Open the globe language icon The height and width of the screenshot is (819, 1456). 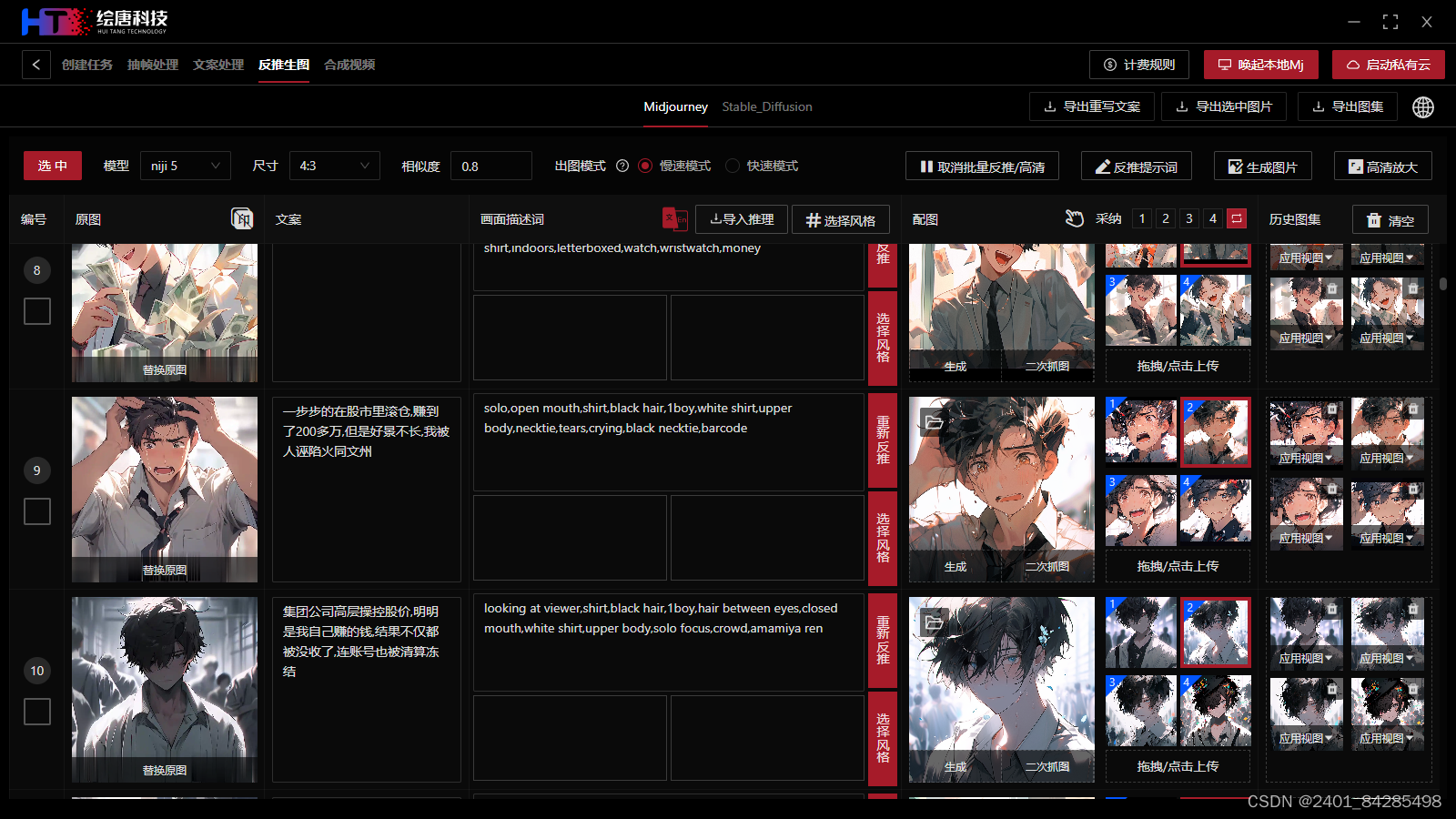pyautogui.click(x=1423, y=107)
